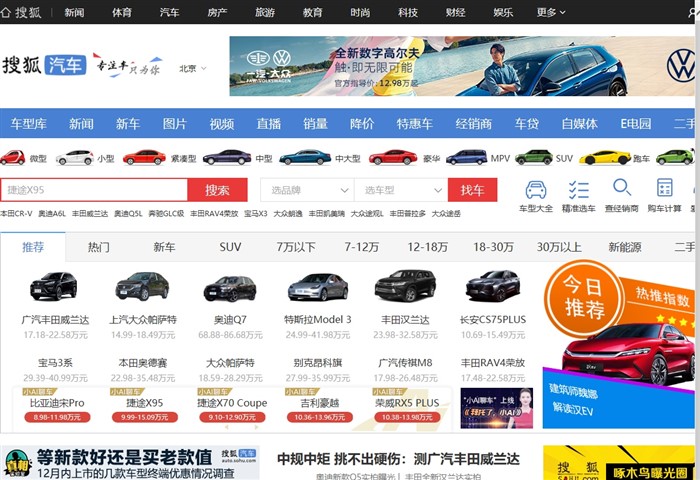
Task: Select the 微型 red micro car icon
Action: [x=12, y=158]
